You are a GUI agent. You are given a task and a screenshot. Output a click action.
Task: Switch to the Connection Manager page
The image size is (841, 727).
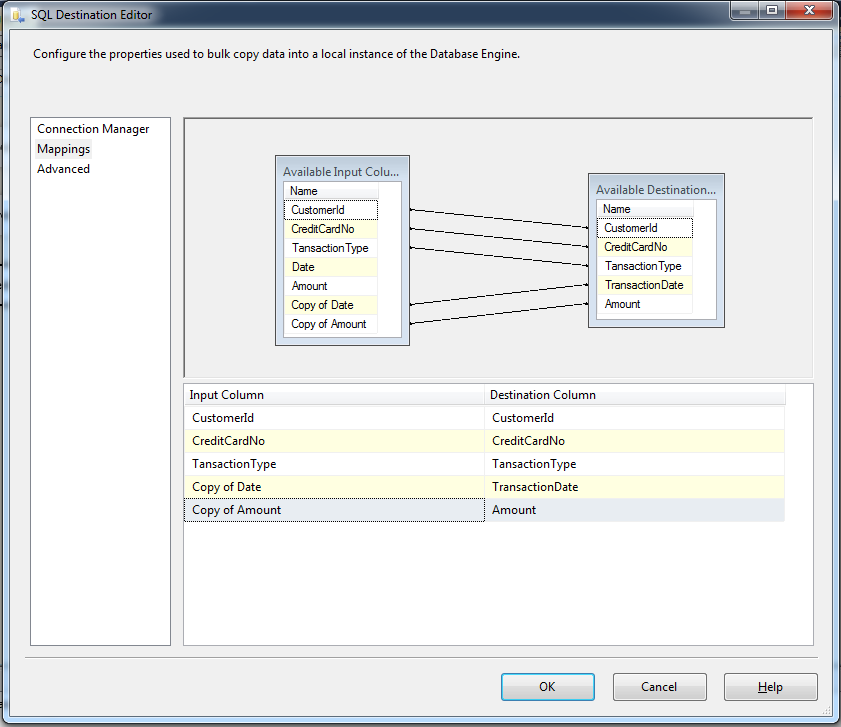coord(93,129)
